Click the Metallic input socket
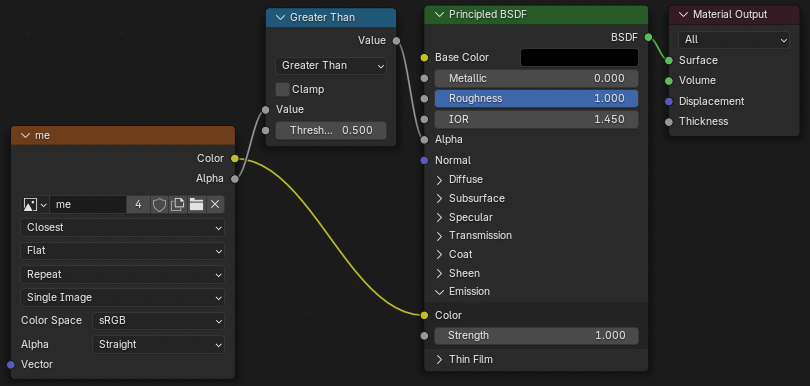The image size is (810, 386). coord(425,79)
